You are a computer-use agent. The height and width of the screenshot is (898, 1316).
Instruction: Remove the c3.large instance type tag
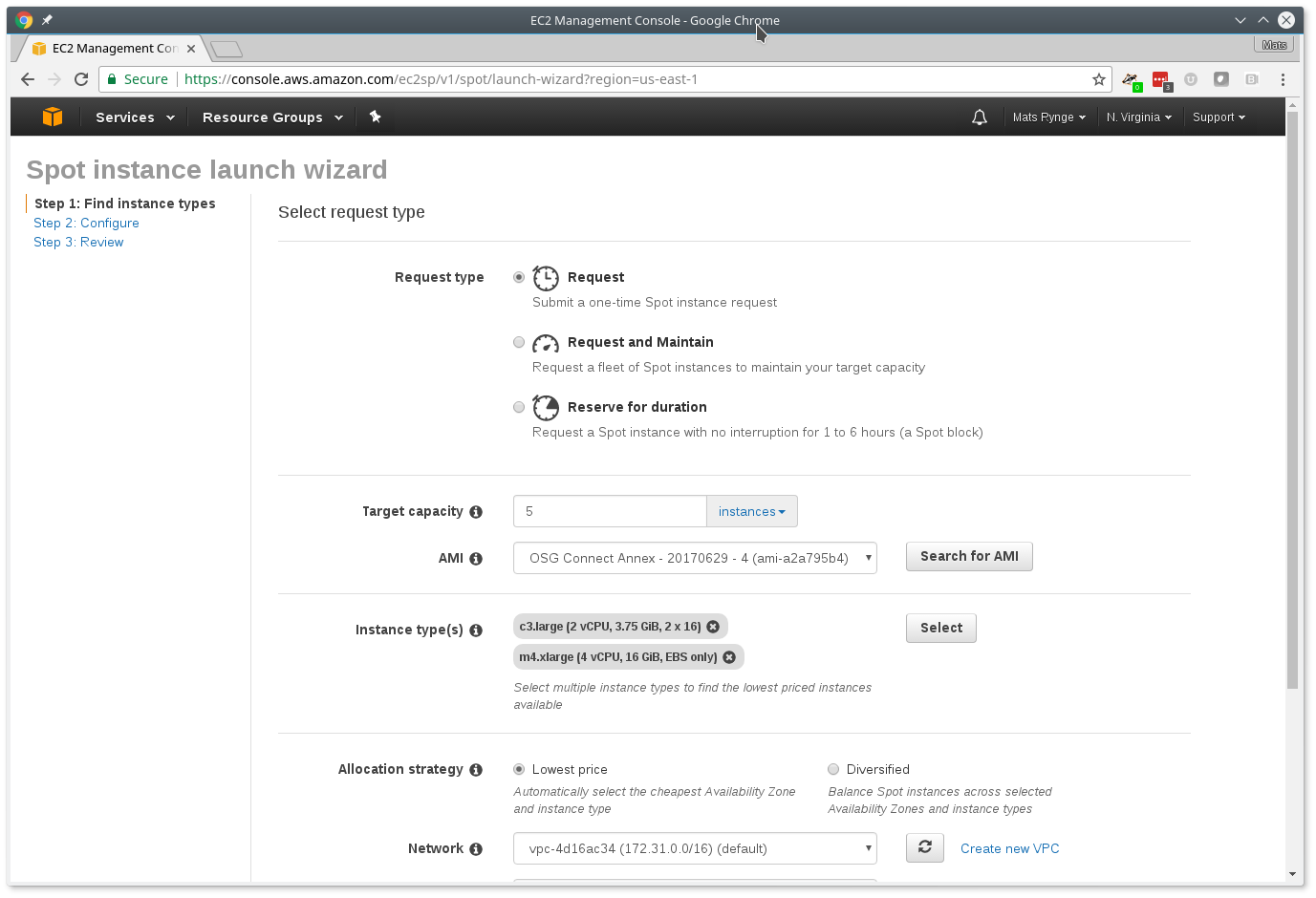pos(713,627)
